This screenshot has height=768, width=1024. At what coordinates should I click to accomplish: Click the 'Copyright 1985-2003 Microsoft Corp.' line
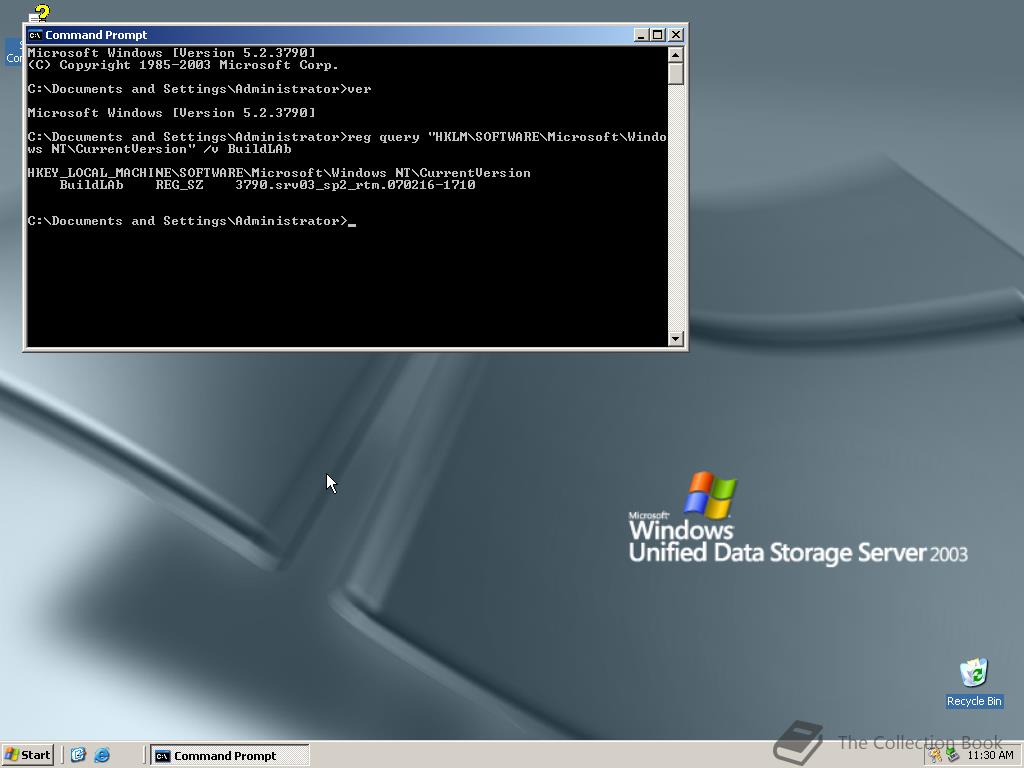pyautogui.click(x=183, y=65)
